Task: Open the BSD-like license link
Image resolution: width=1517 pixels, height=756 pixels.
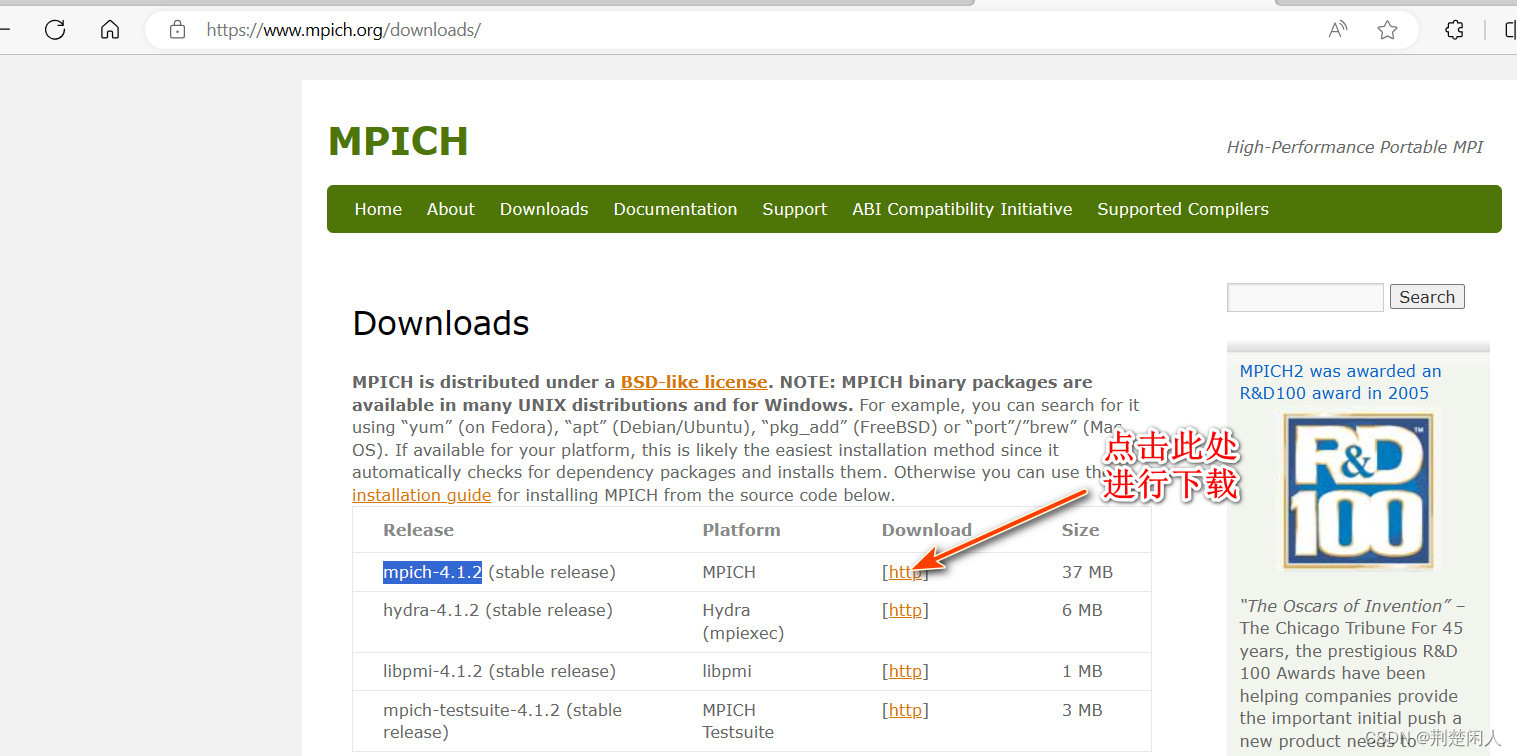Action: (x=694, y=382)
